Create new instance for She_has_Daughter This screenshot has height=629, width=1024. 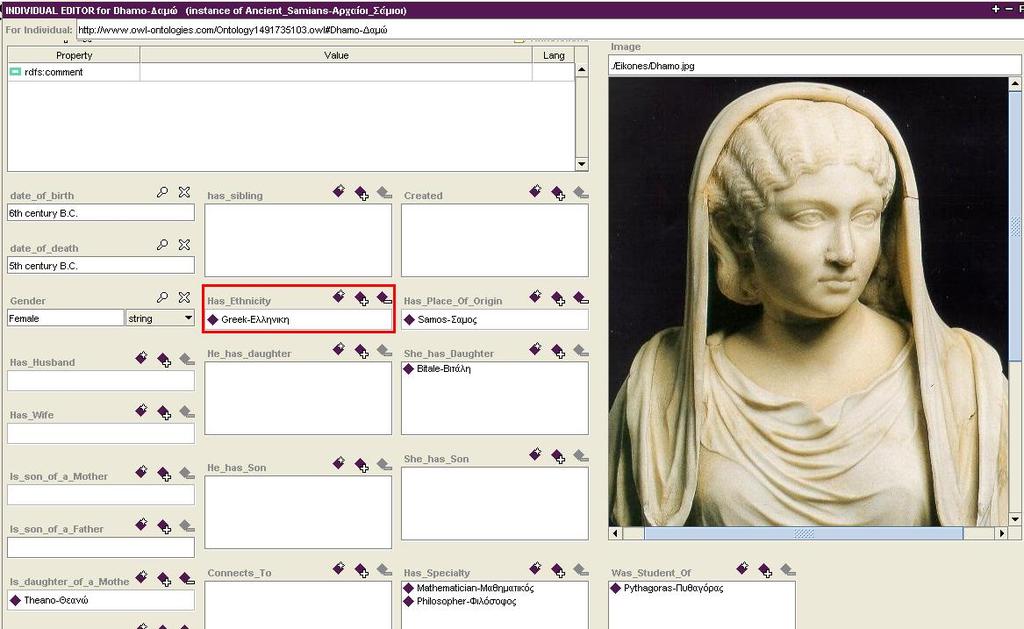coord(535,349)
